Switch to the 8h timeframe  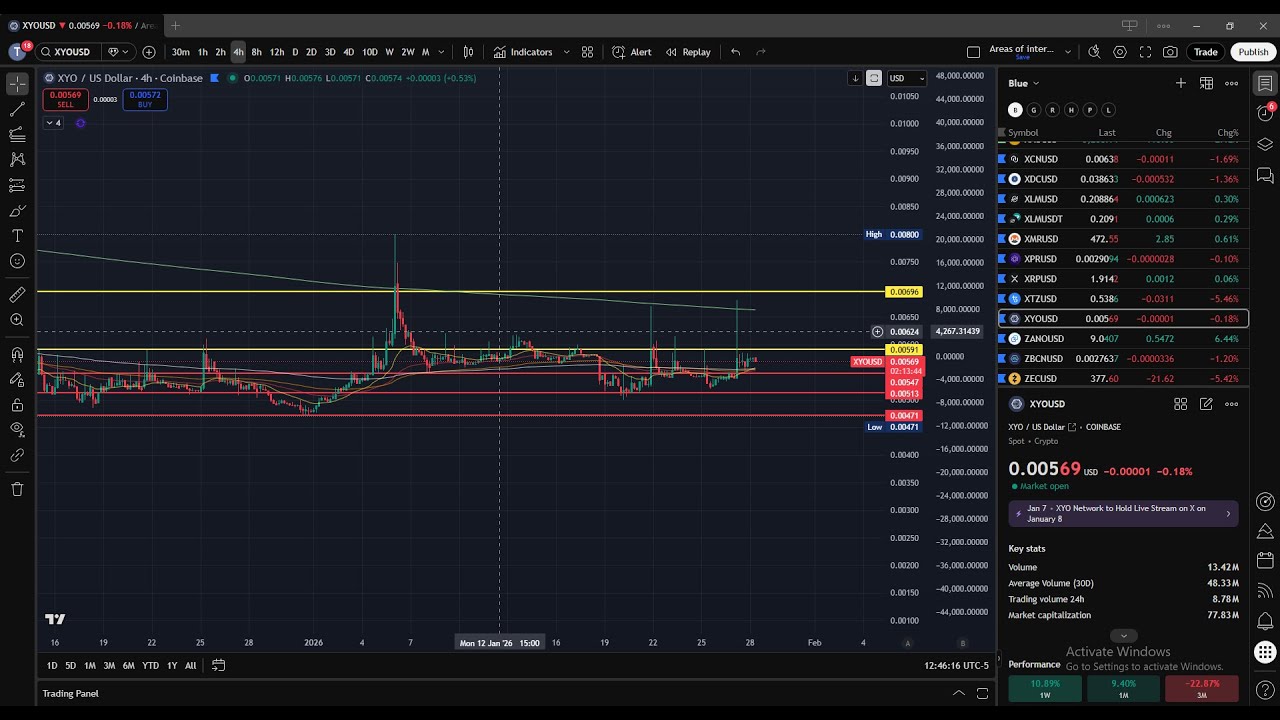click(256, 52)
